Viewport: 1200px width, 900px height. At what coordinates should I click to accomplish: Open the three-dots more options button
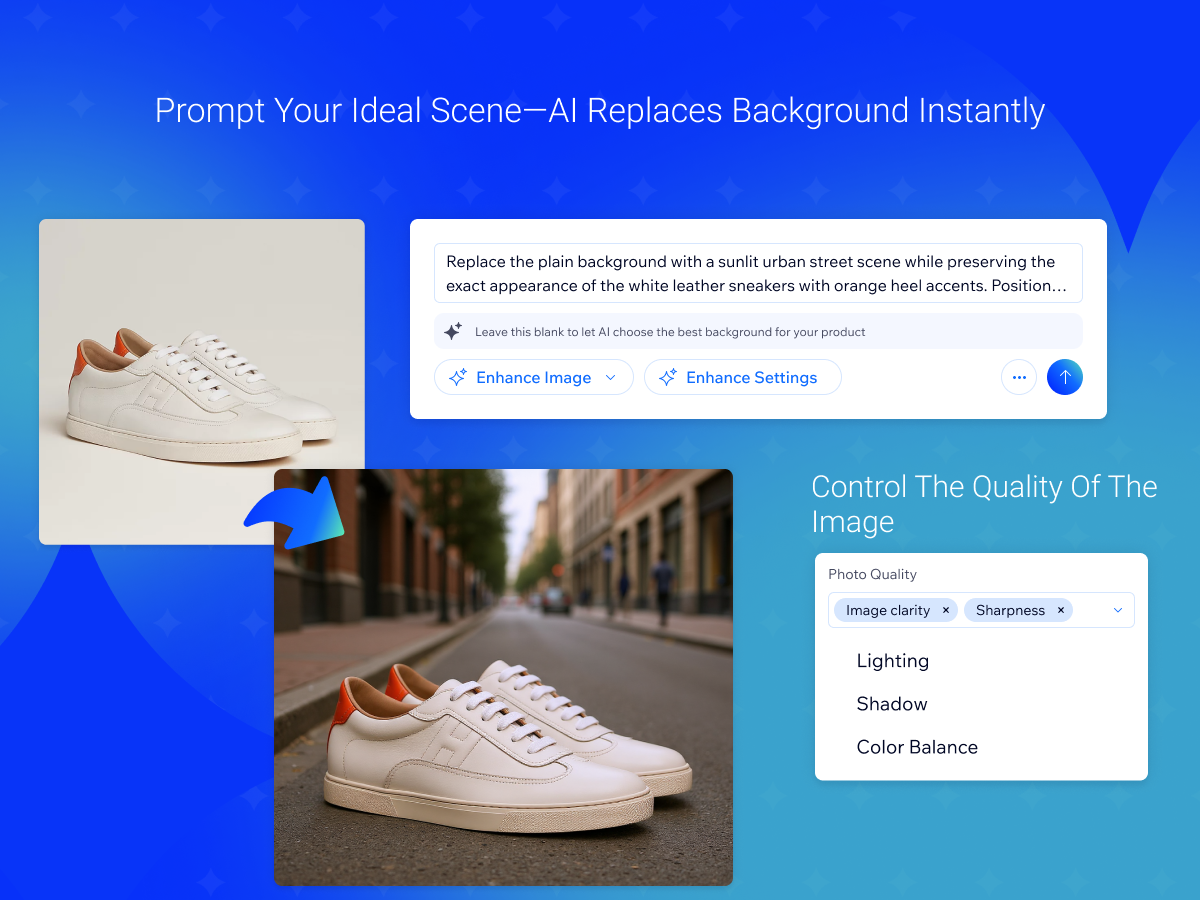pos(1019,377)
